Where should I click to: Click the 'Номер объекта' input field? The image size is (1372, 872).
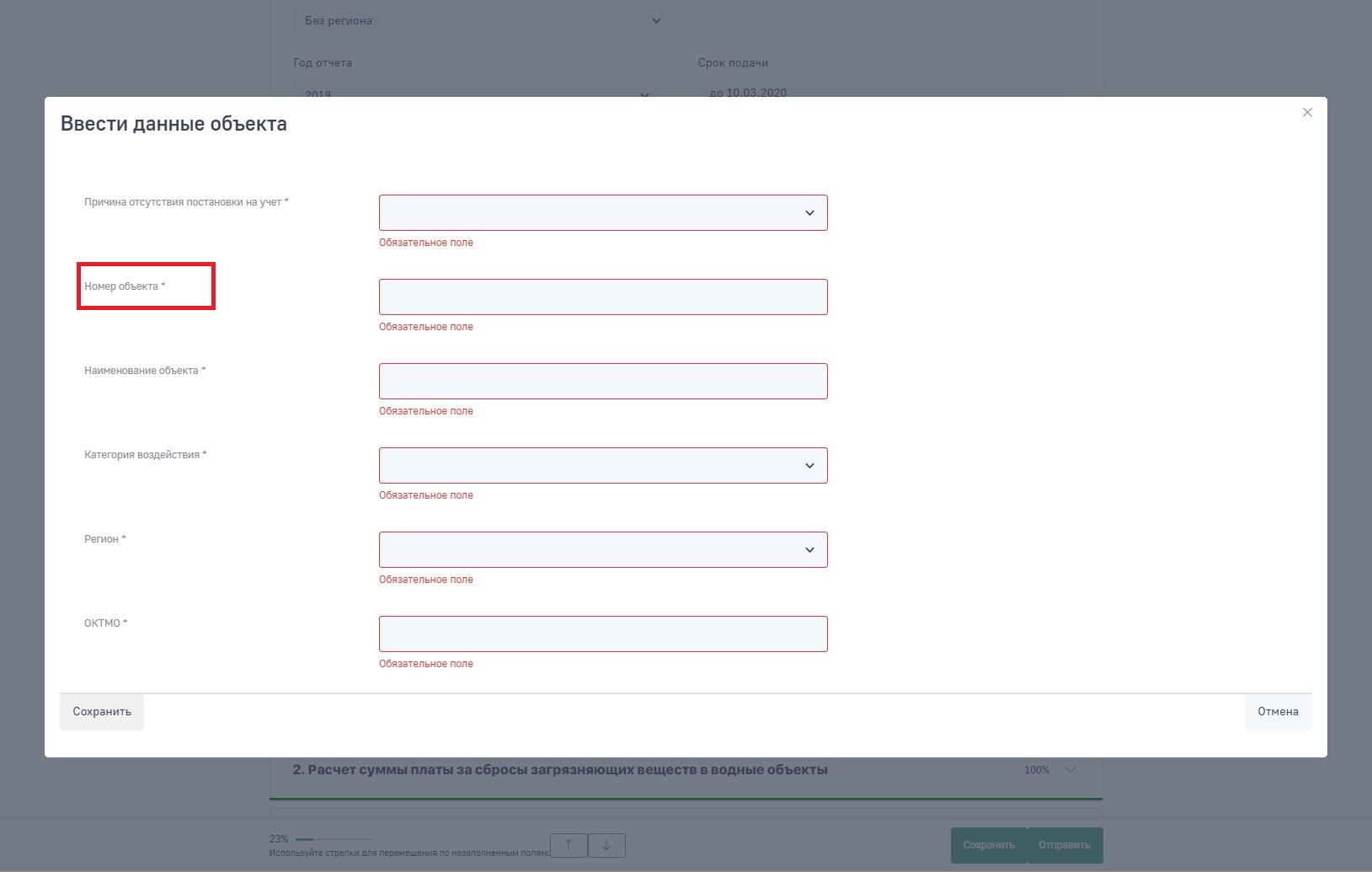click(x=603, y=297)
